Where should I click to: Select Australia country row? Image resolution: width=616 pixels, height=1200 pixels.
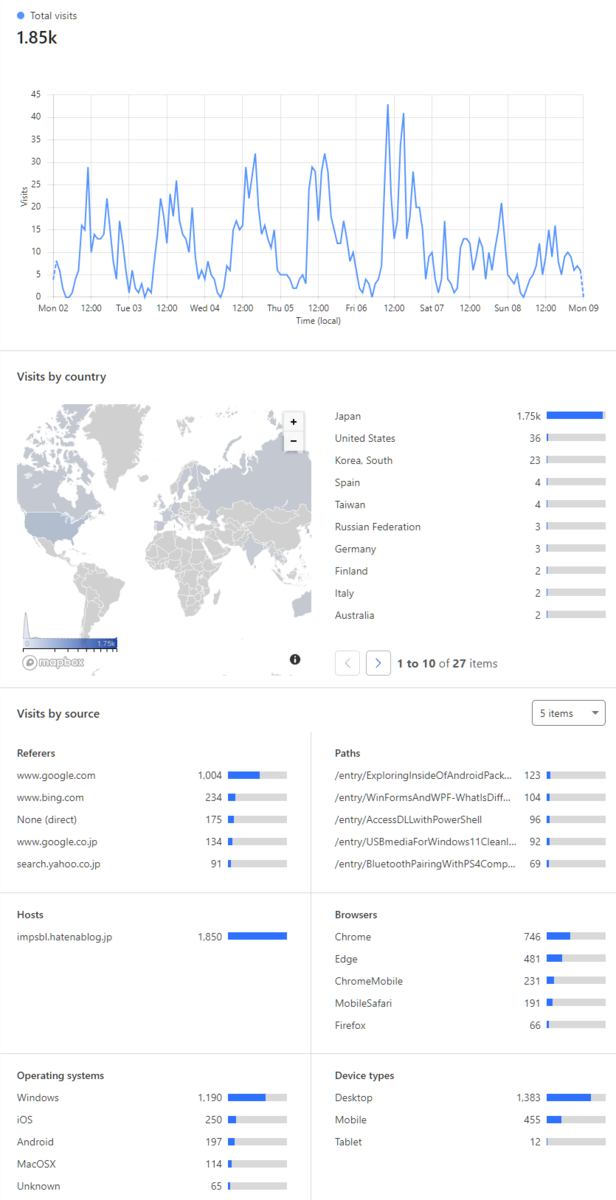pyautogui.click(x=470, y=615)
